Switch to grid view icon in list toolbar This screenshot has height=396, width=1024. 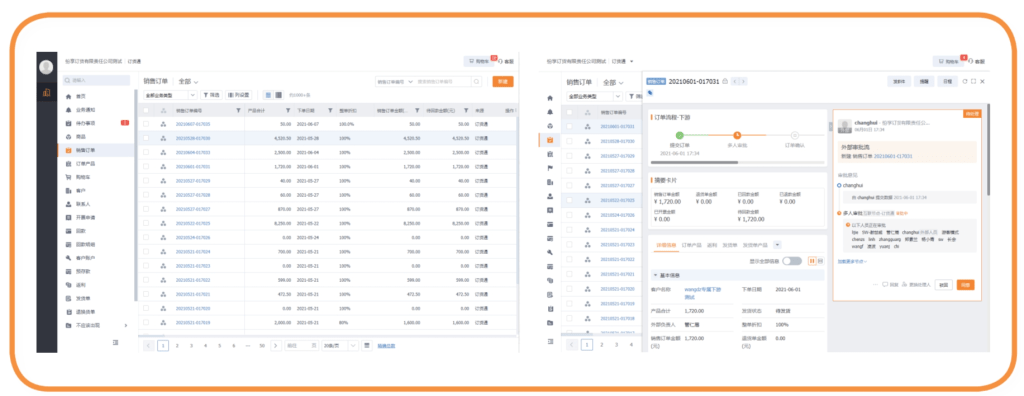click(x=278, y=95)
